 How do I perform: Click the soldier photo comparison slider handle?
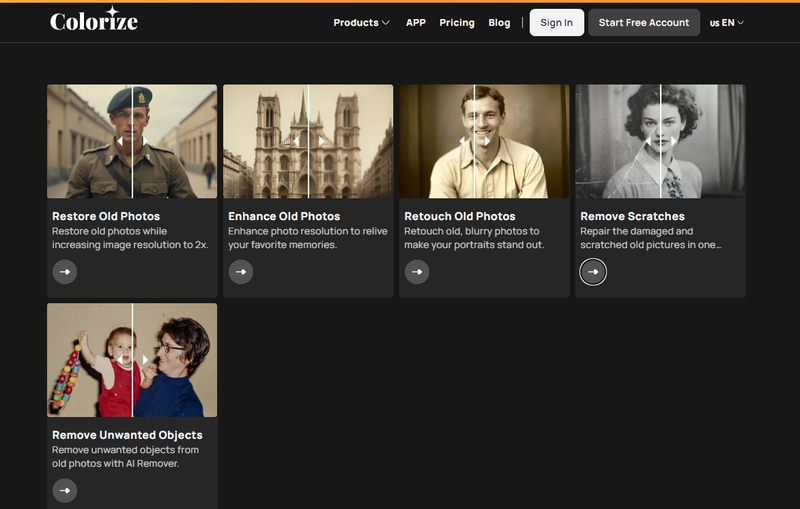point(133,141)
